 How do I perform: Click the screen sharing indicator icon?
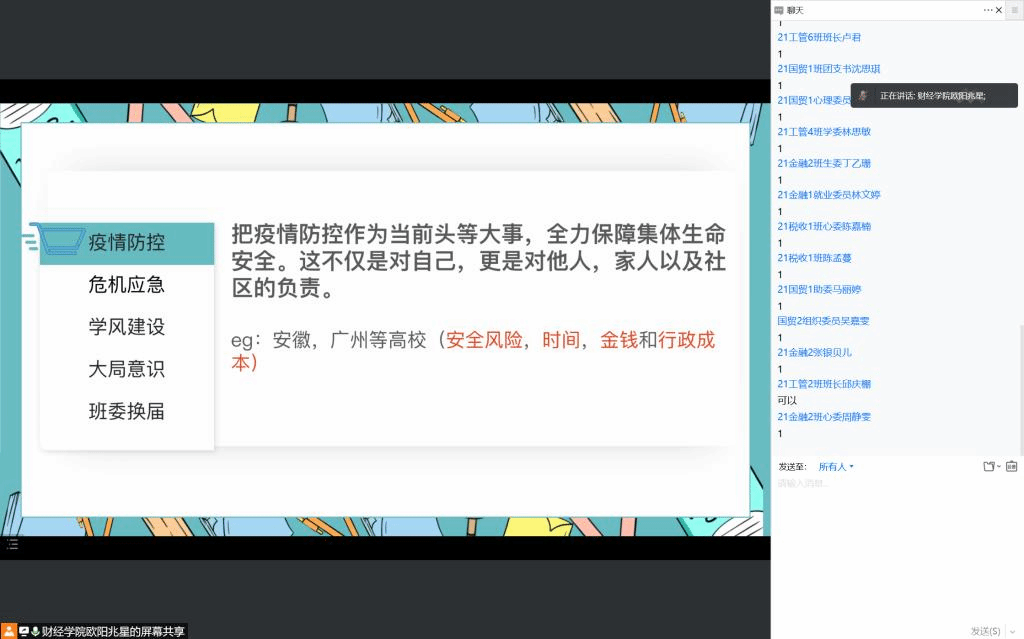pyautogui.click(x=23, y=631)
